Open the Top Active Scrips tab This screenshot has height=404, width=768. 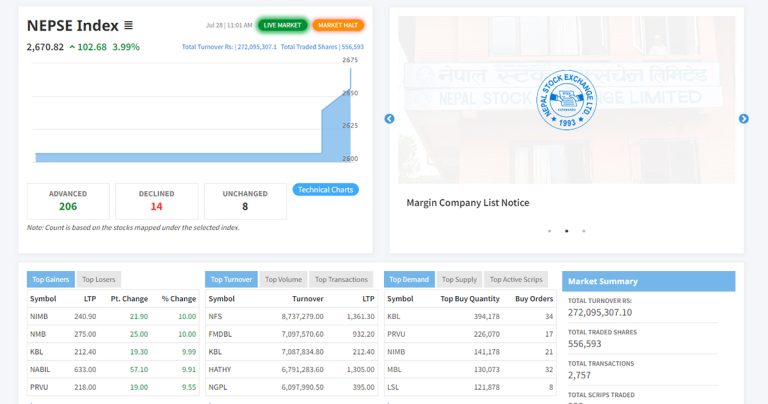pyautogui.click(x=515, y=280)
